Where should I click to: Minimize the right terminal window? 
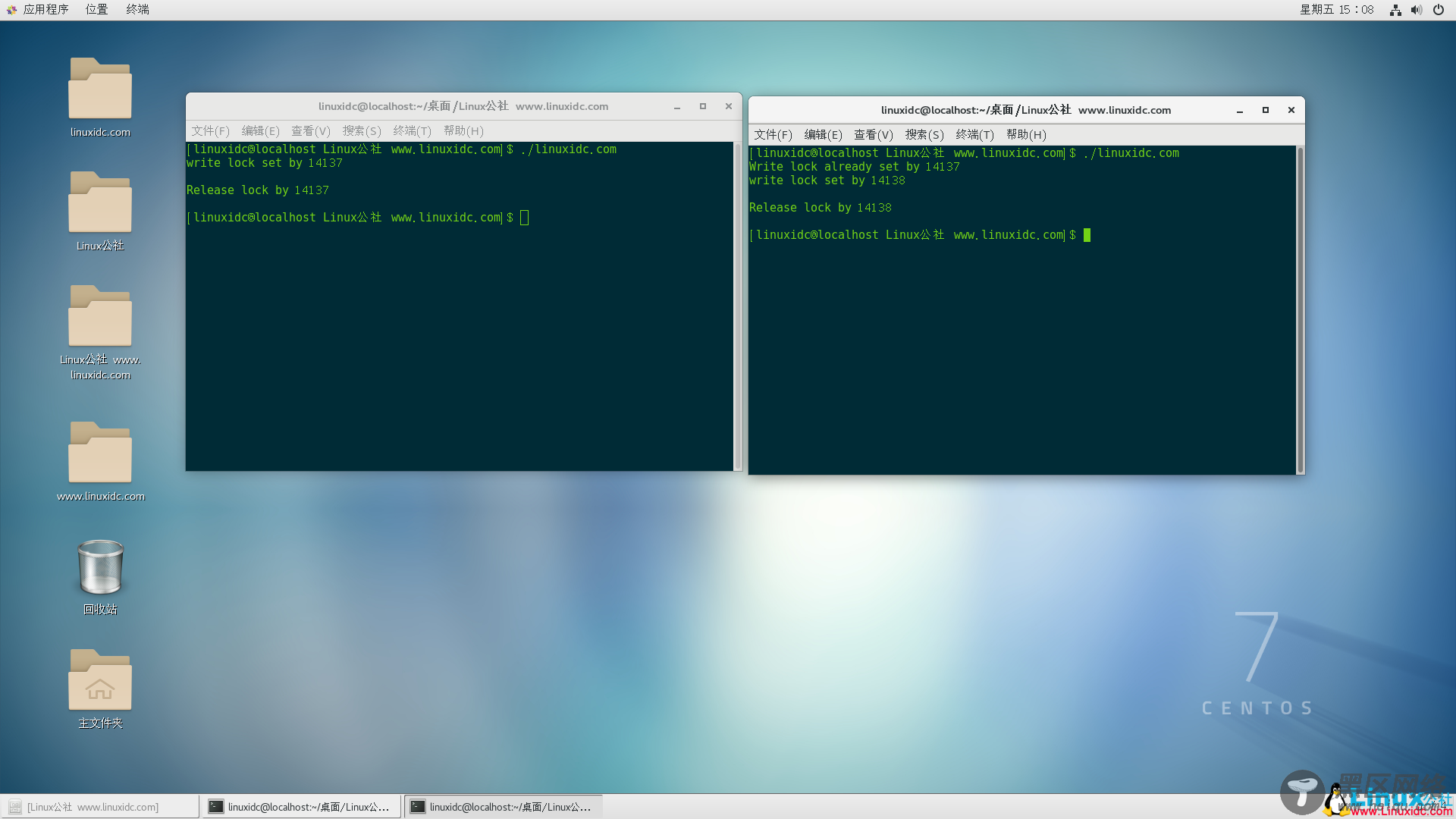click(1240, 111)
